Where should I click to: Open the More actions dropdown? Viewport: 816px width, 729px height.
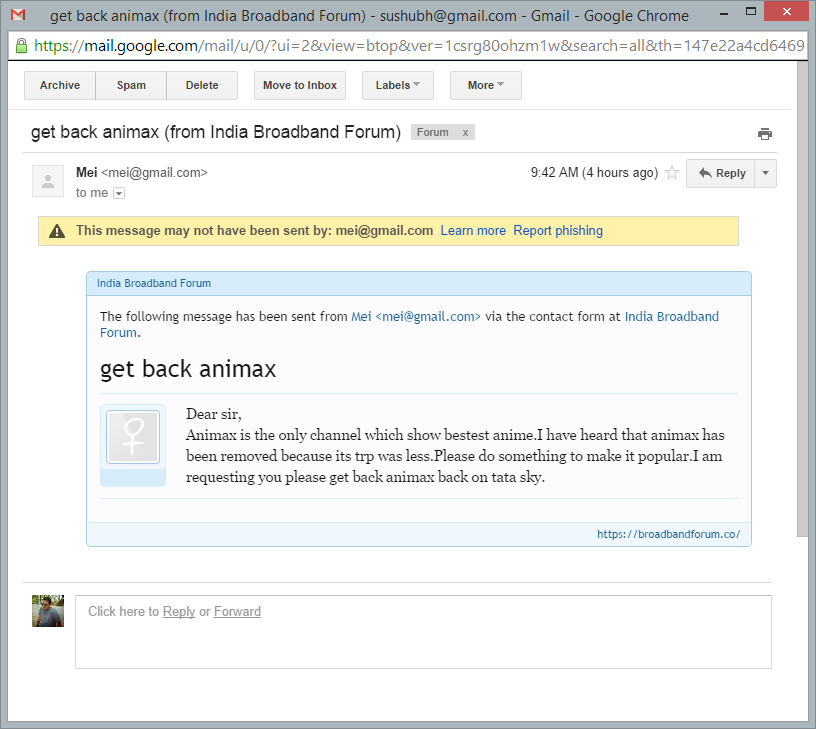tap(485, 86)
